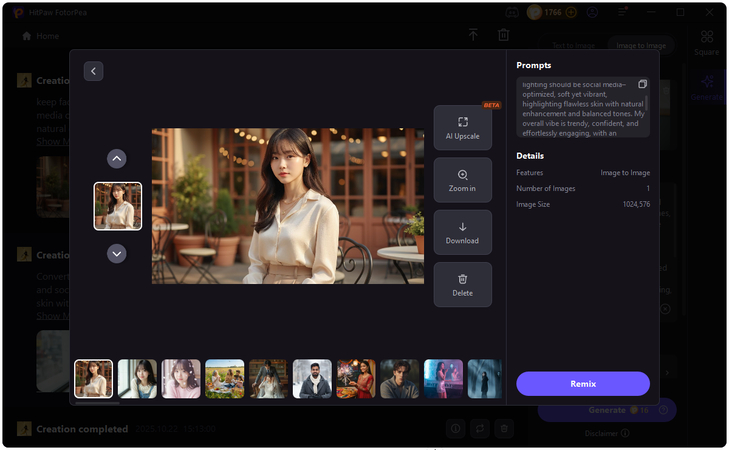Screen dimensions: 729x450
Task: Add credits with the plus icon
Action: point(571,13)
